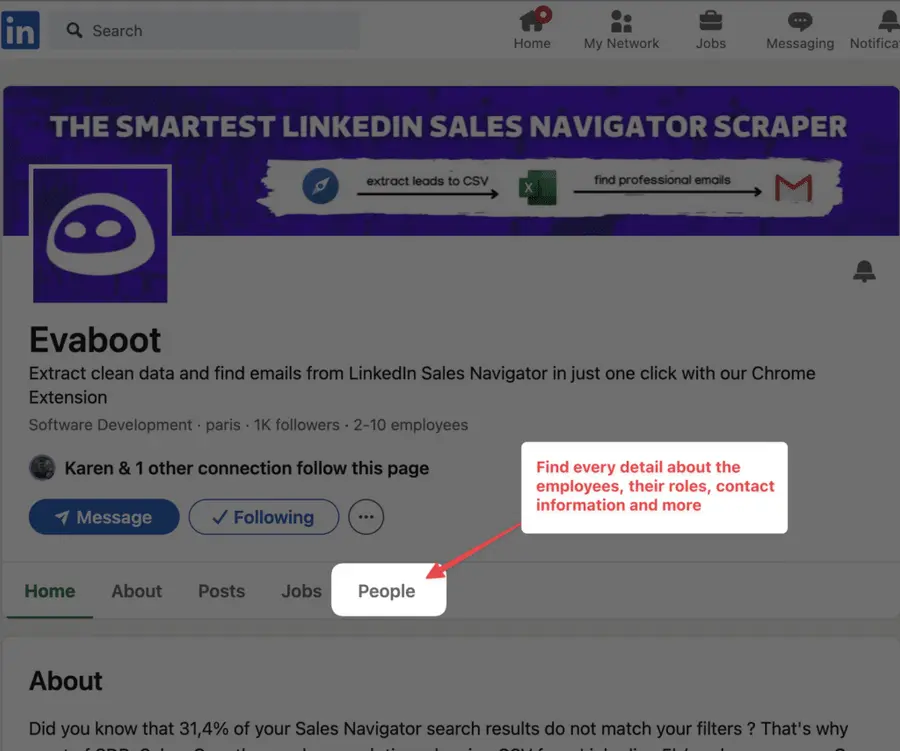Open the About tab
Screen dimensions: 900x751
point(136,591)
